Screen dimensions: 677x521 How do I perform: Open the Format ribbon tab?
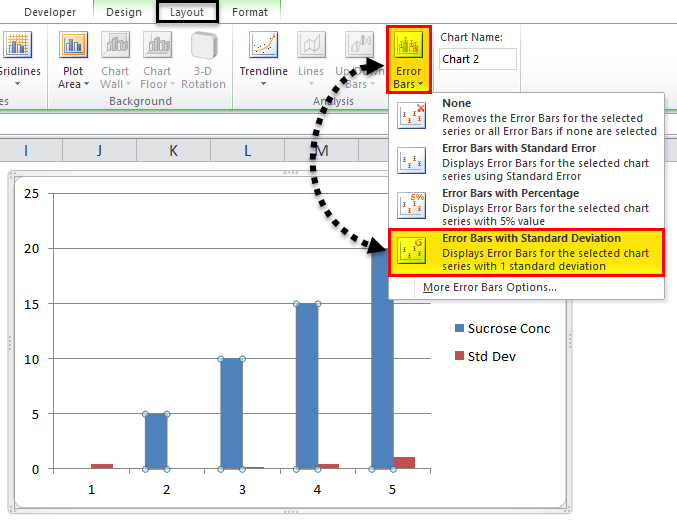tap(250, 12)
